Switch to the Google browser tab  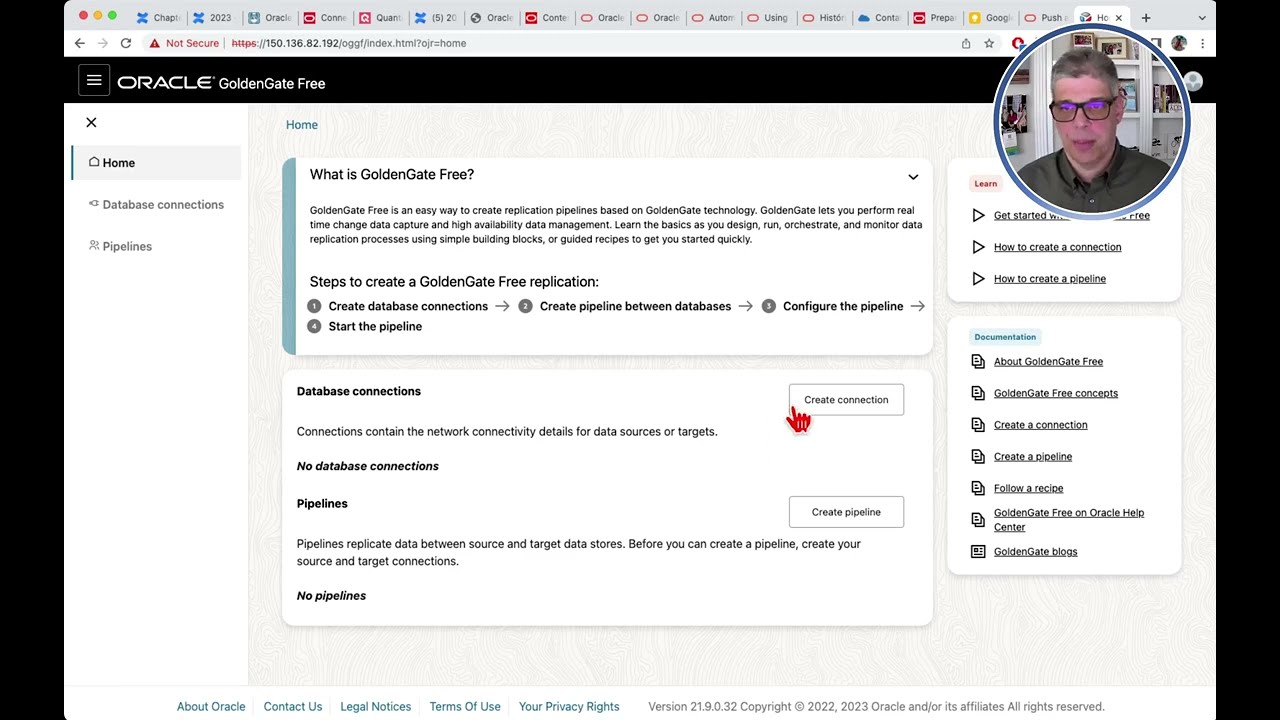[990, 17]
